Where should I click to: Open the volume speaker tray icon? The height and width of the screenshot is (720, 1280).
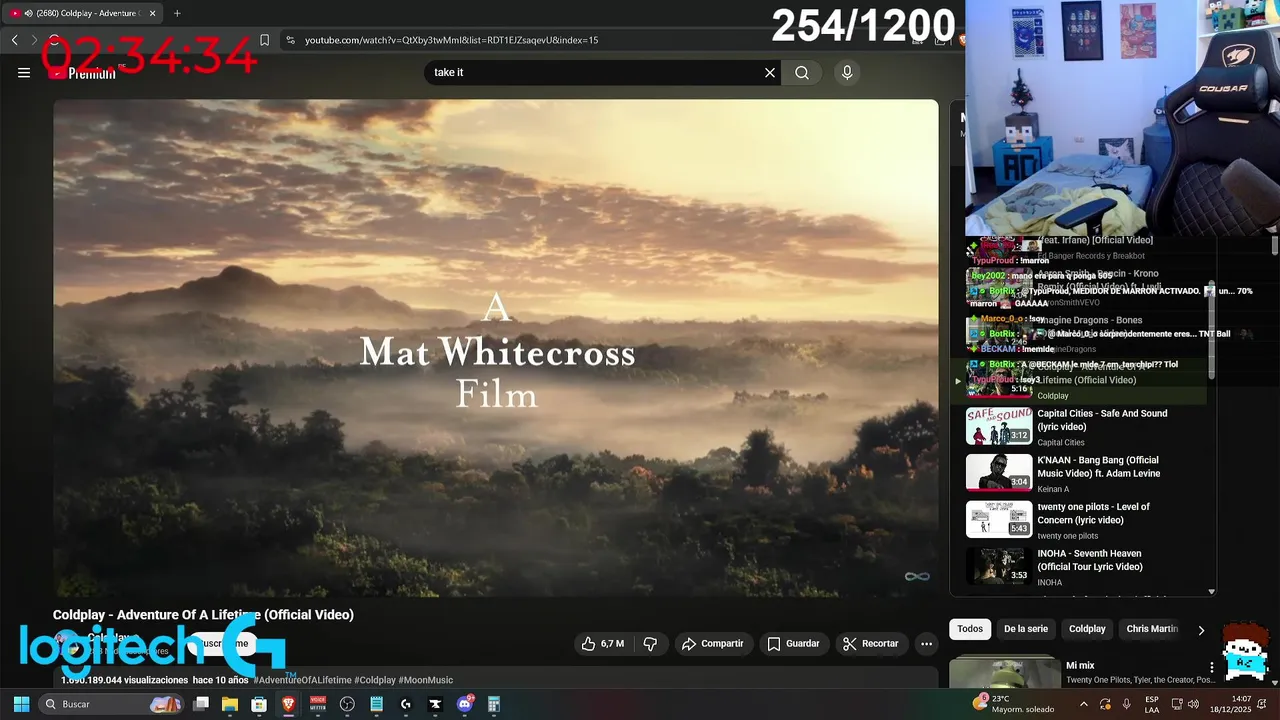(1195, 704)
